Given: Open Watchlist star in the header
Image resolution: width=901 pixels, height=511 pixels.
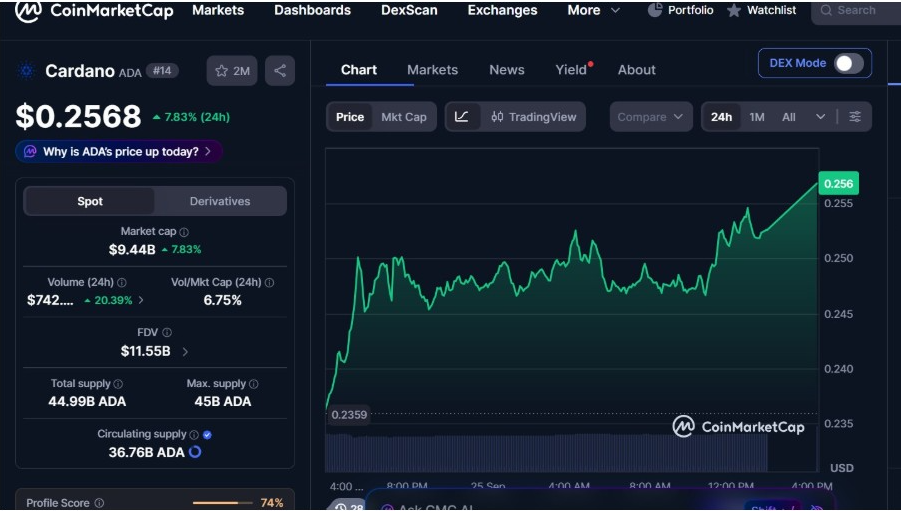Looking at the screenshot, I should pyautogui.click(x=734, y=10).
